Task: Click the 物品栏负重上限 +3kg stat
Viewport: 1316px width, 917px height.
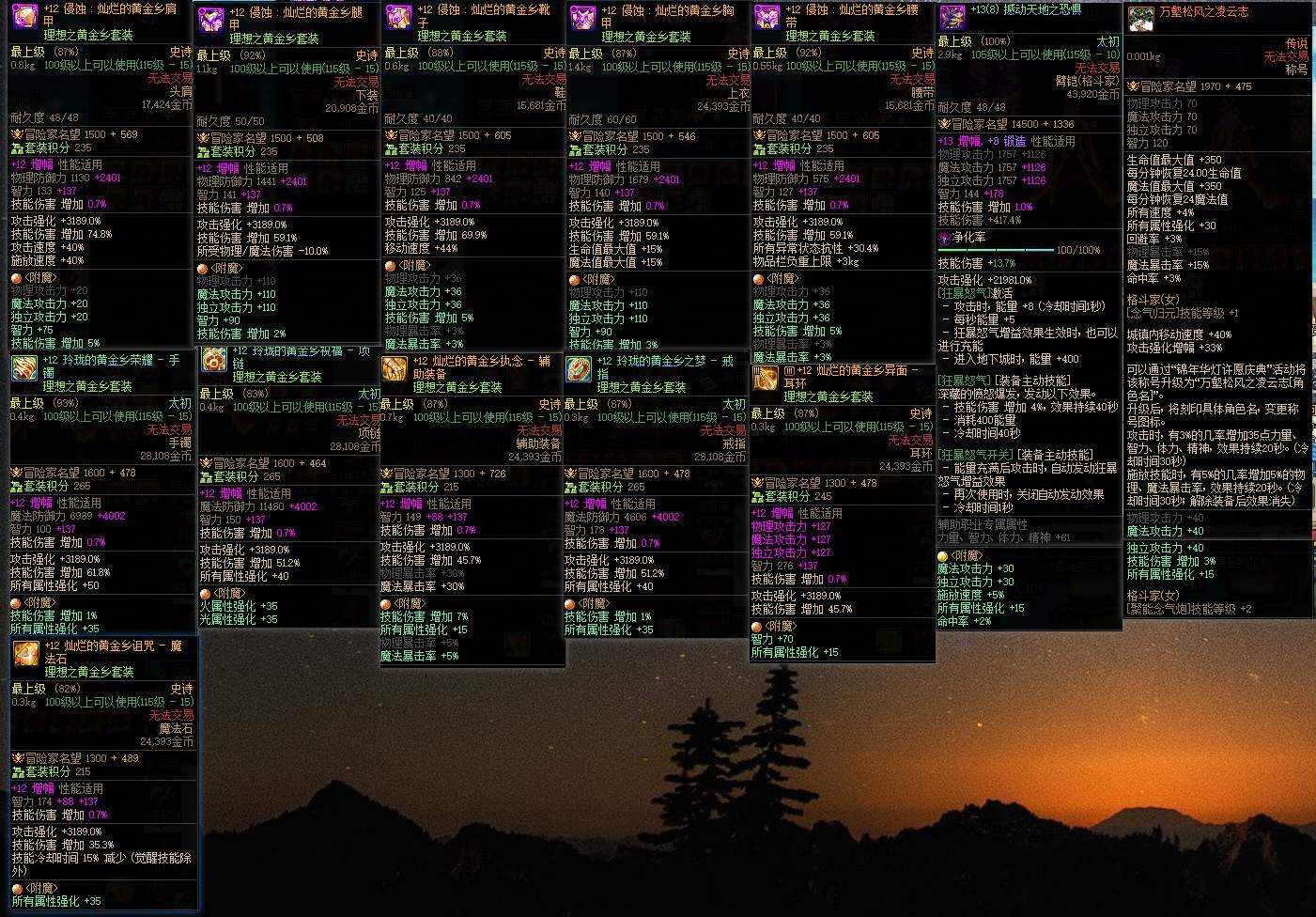Action: (806, 261)
